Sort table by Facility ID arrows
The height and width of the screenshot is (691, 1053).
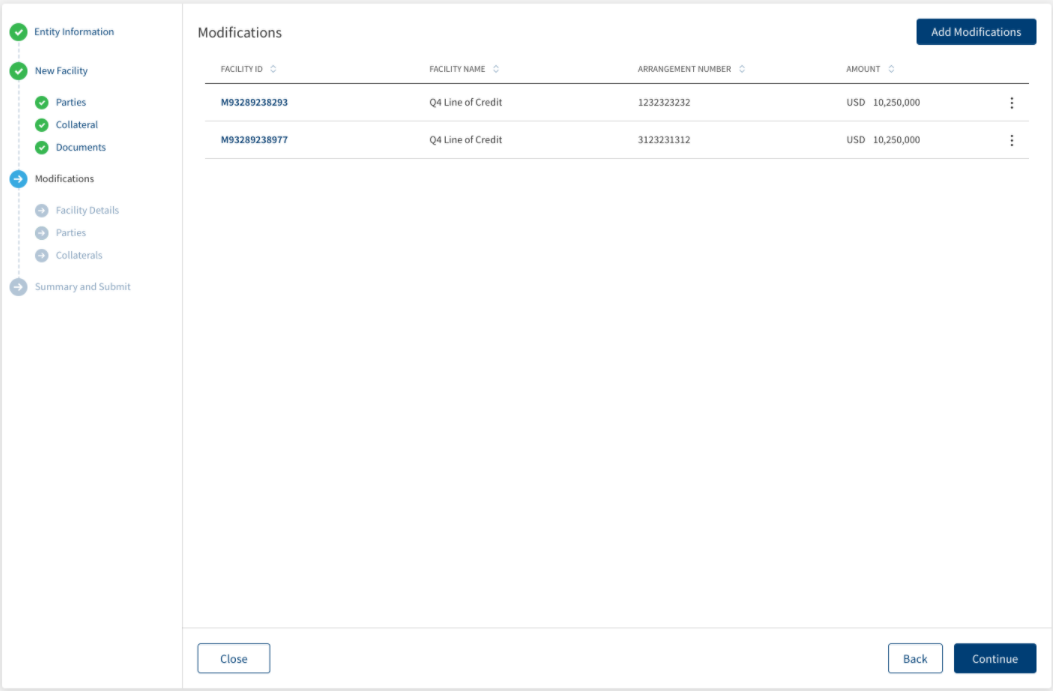click(x=273, y=68)
